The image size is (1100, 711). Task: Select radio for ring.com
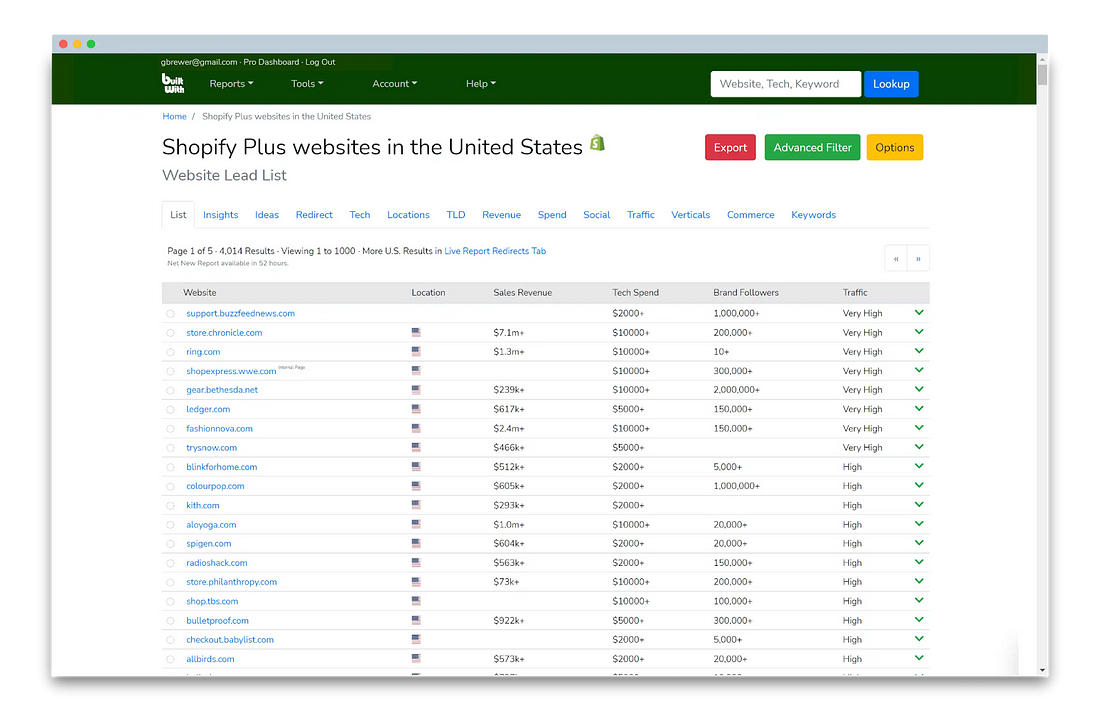click(170, 352)
